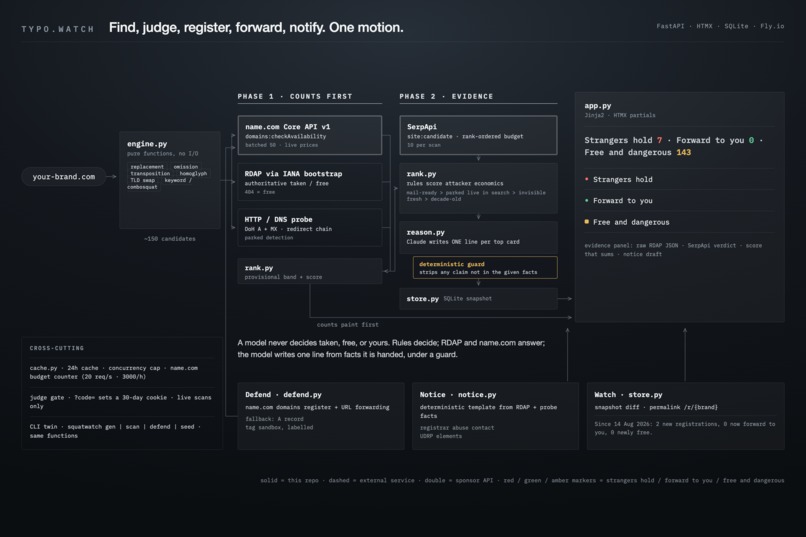806x537 pixels.
Task: Click the 'CLI twin · squatwatch gen' entry
Action: tap(115, 431)
